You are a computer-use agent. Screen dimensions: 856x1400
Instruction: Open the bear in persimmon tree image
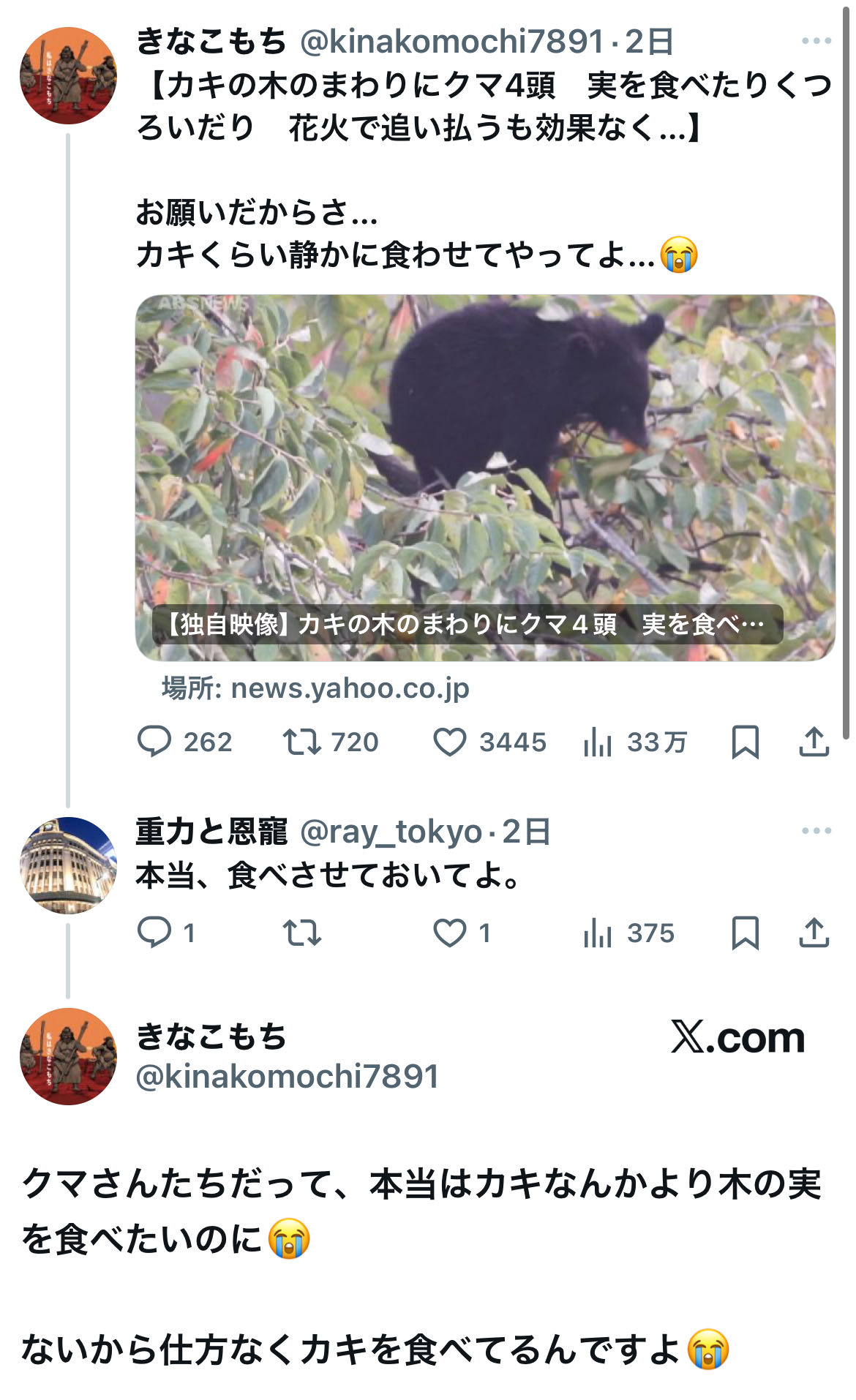[485, 478]
